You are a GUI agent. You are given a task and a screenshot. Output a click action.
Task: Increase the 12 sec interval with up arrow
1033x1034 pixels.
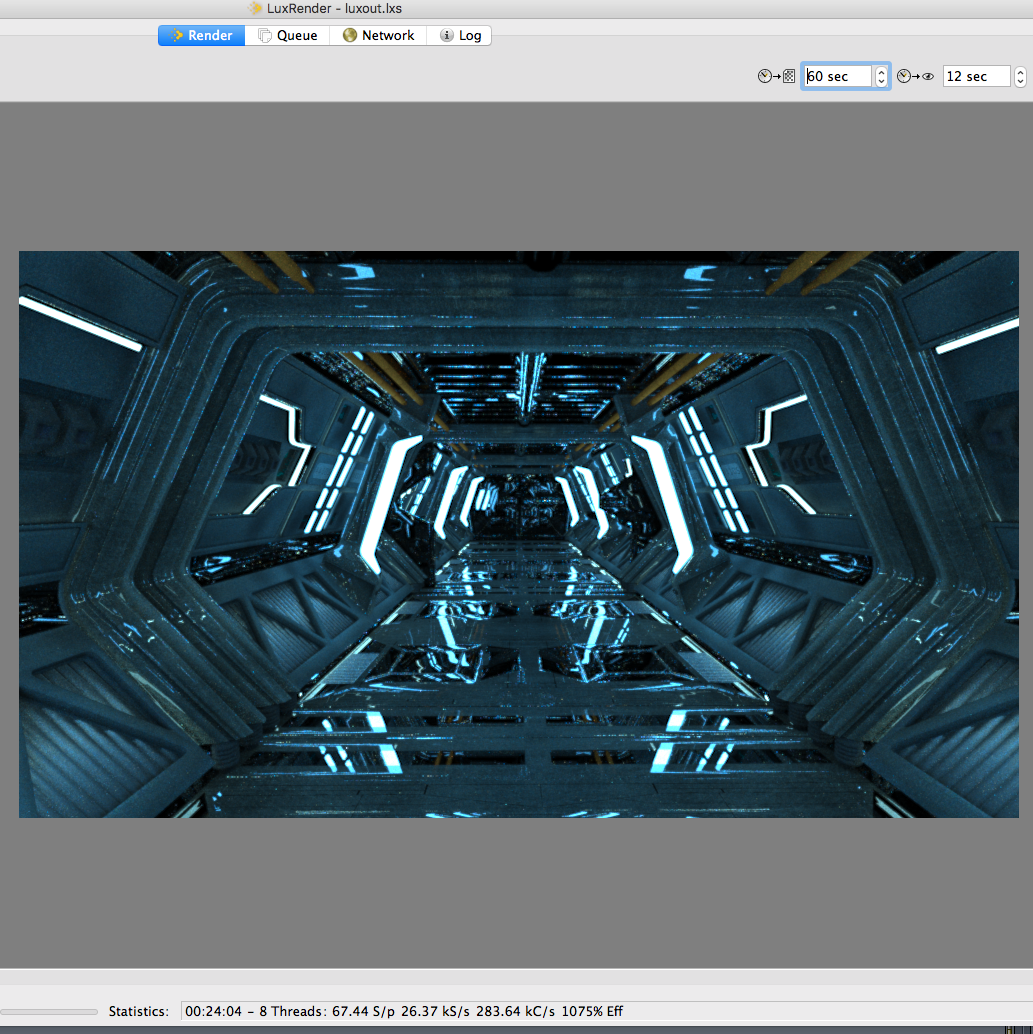point(1020,71)
